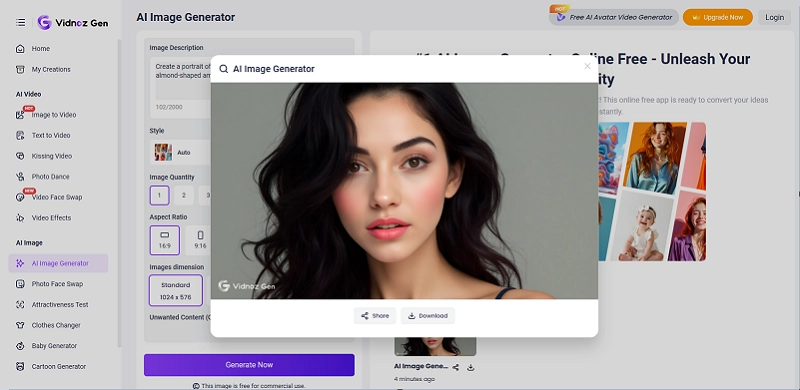The image size is (800, 390).
Task: Click the Home house icon
Action: [x=20, y=48]
